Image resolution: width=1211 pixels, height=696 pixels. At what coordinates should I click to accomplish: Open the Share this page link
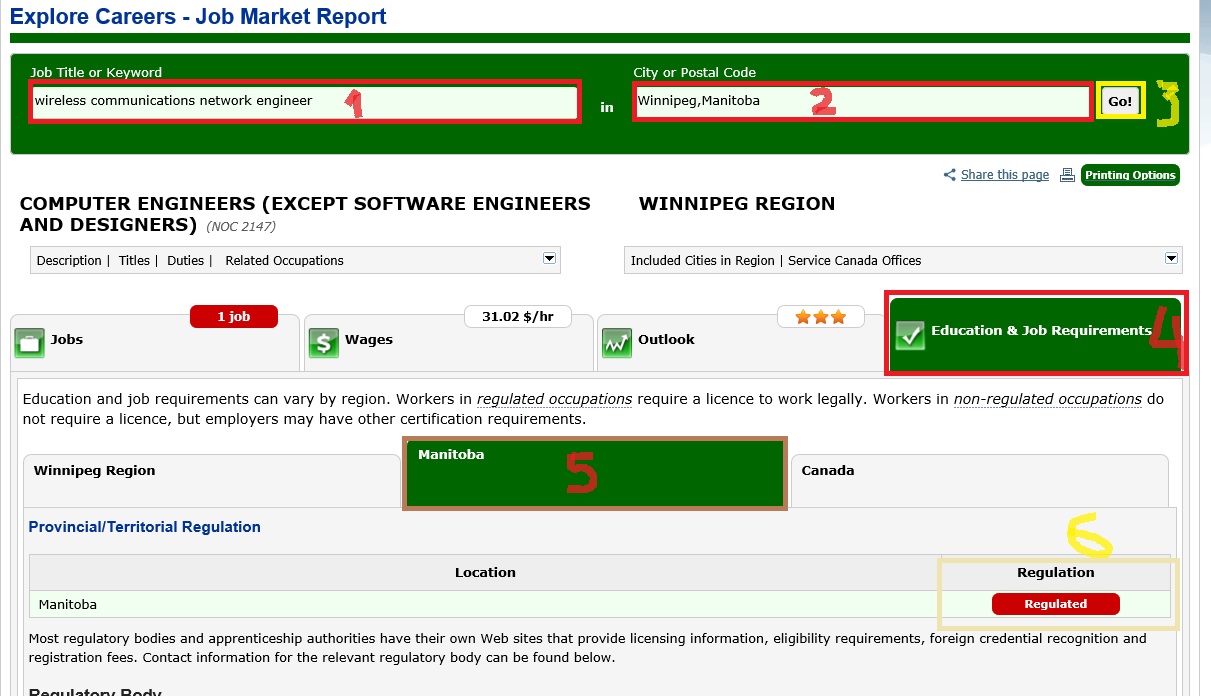(1004, 175)
